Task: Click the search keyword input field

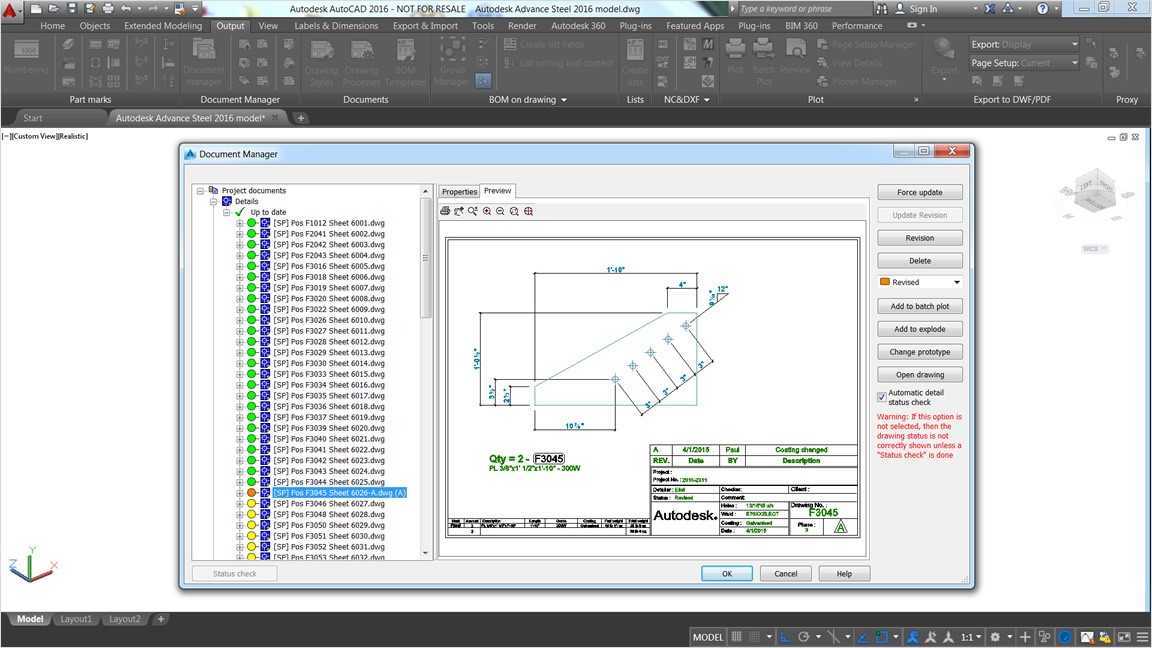Action: 804,9
